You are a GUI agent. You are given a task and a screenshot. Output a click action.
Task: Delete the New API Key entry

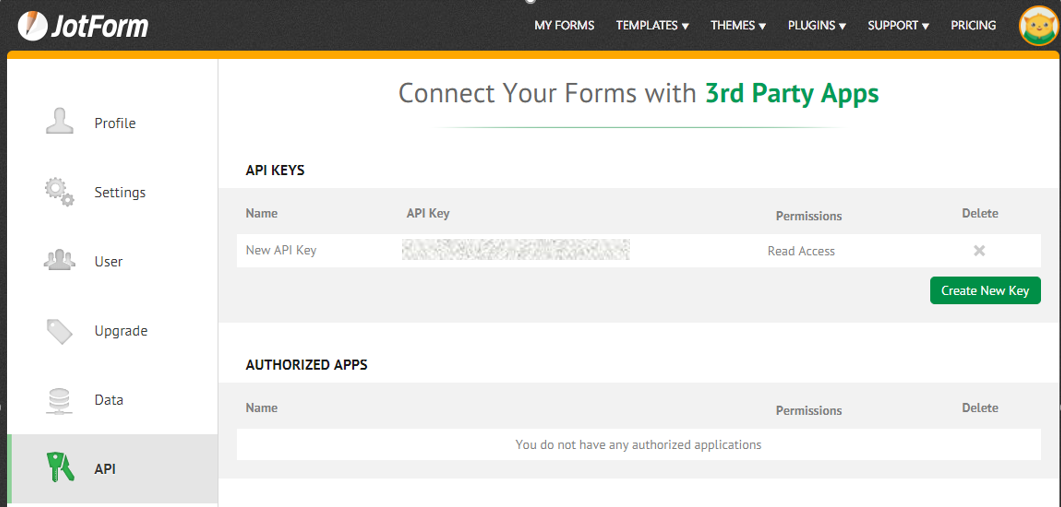(979, 250)
